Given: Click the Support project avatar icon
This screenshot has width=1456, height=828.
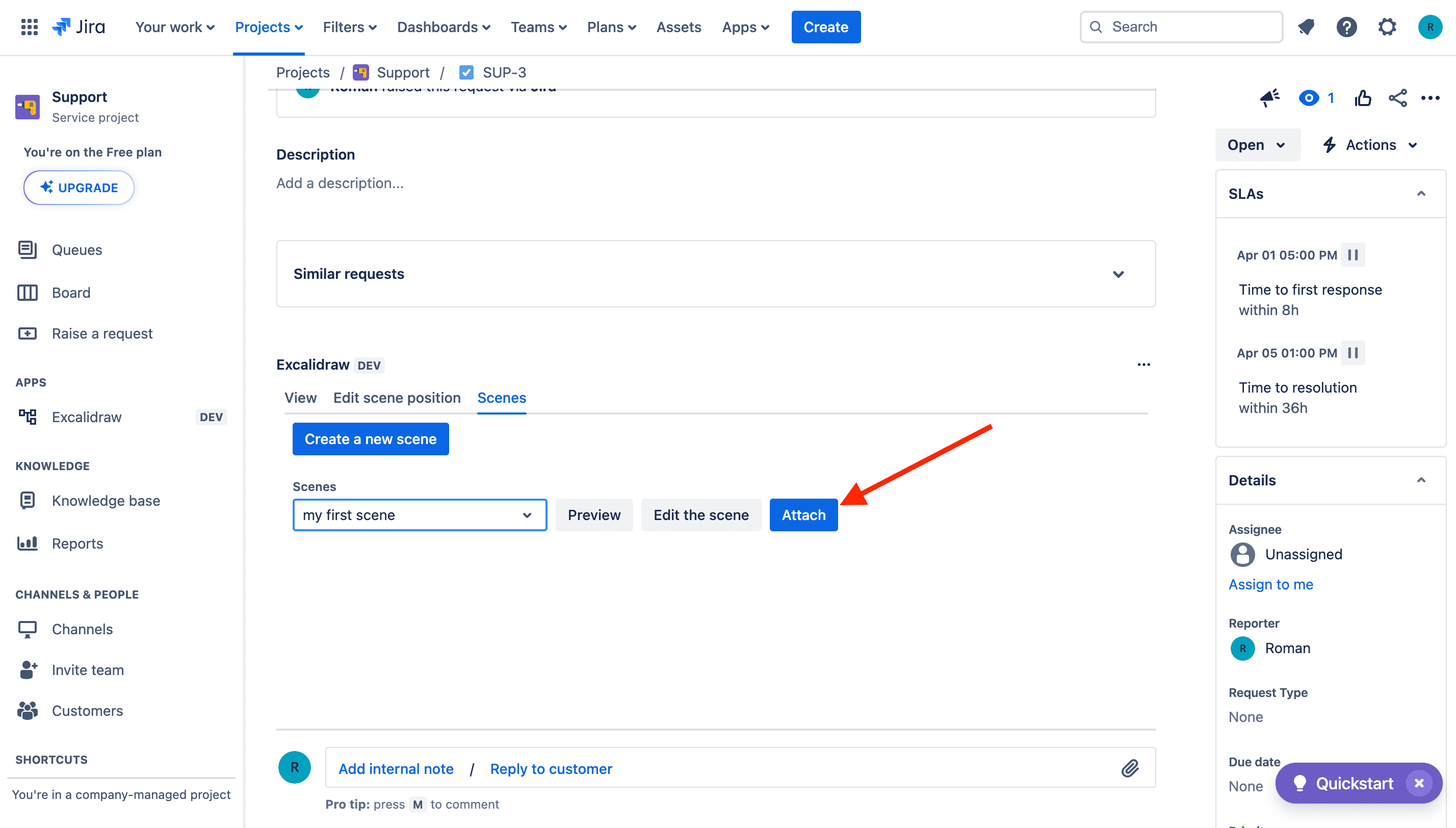Looking at the screenshot, I should pyautogui.click(x=28, y=107).
